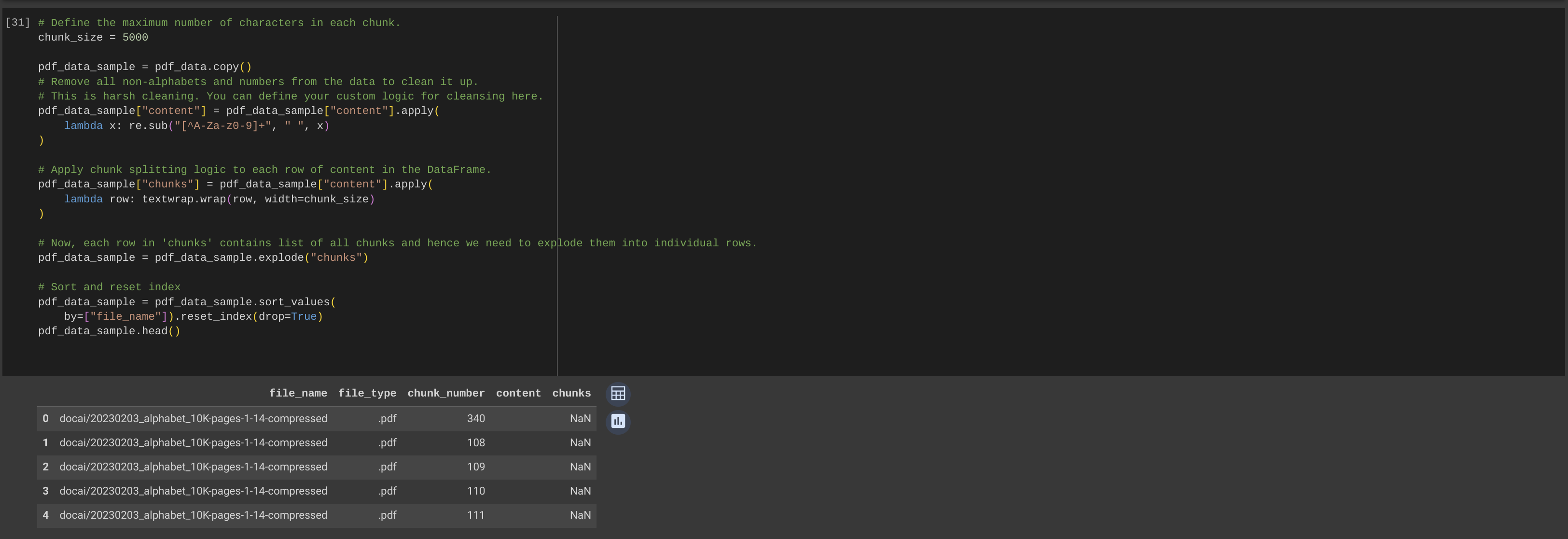The image size is (1568, 539).
Task: Sort by the file_name column header
Action: (x=298, y=393)
